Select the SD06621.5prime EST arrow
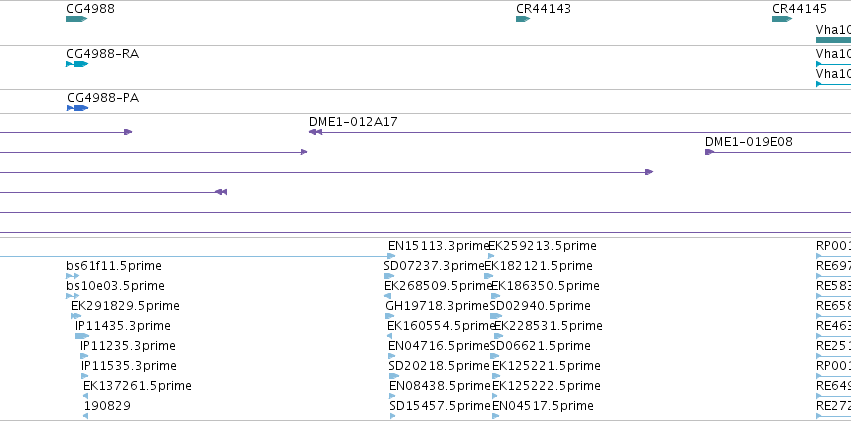This screenshot has width=851, height=421. (494, 356)
